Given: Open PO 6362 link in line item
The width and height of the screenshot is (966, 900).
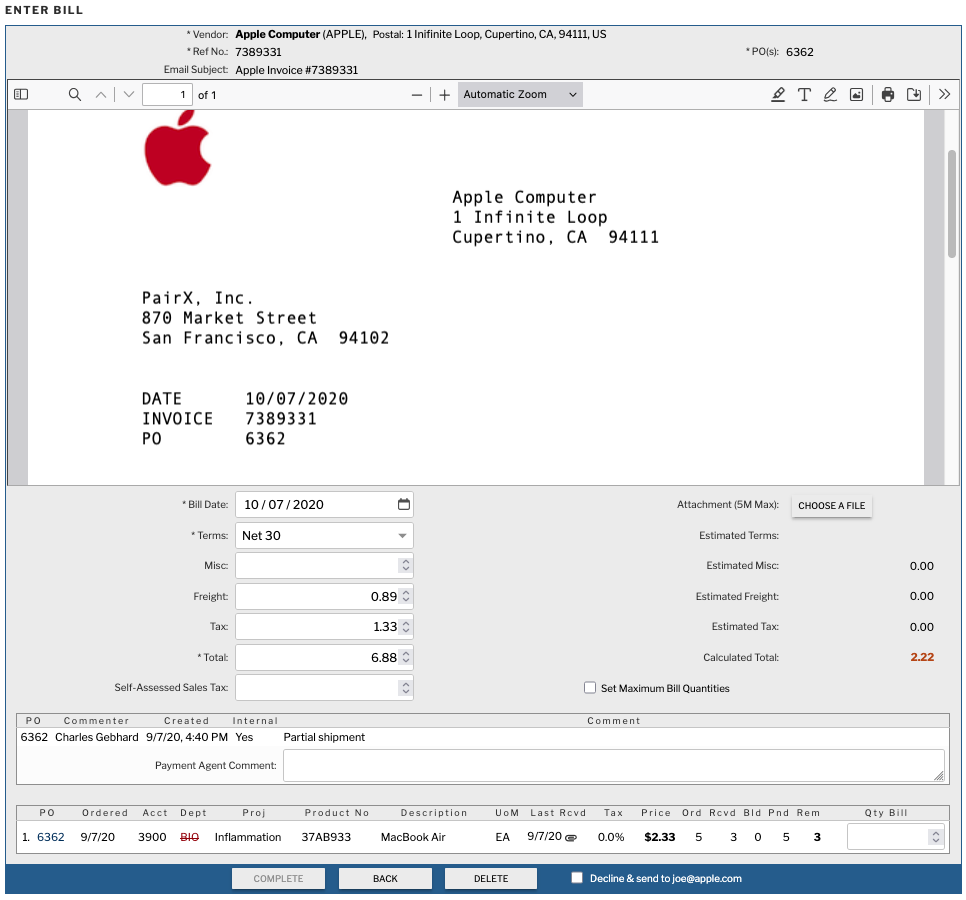Looking at the screenshot, I should [50, 837].
